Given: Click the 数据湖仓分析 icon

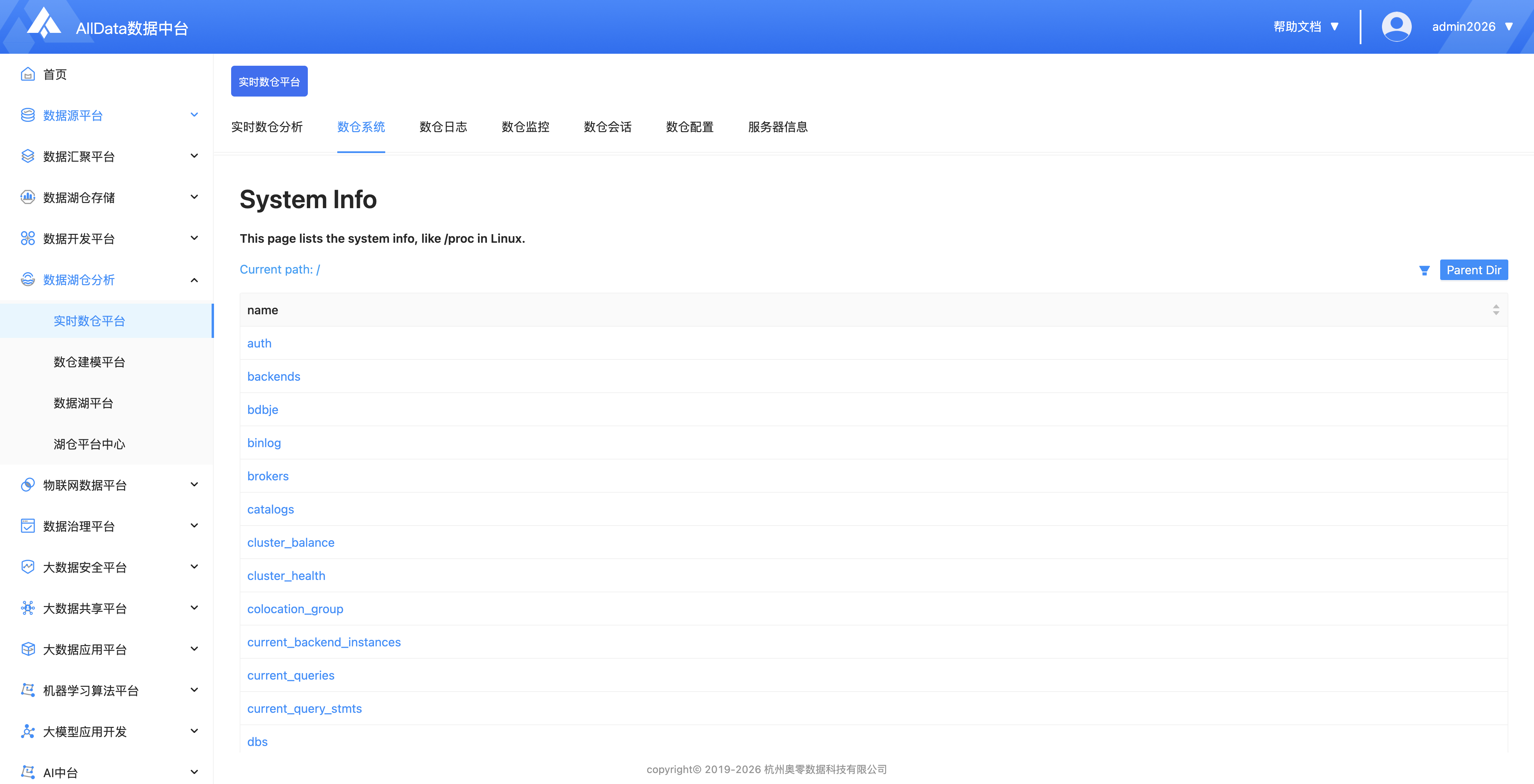Looking at the screenshot, I should tap(27, 279).
